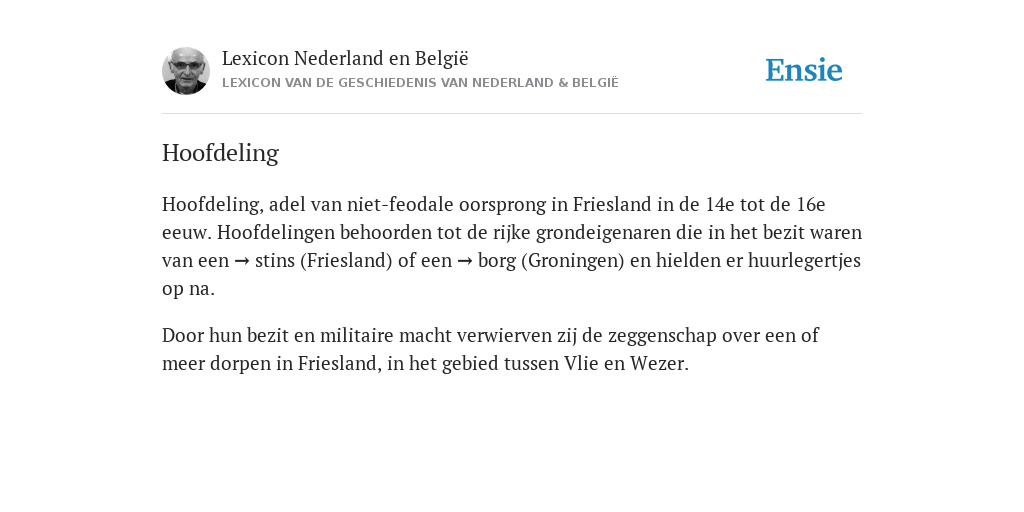1024x512 pixels.
Task: Click the arrow icon before borg
Action: pyautogui.click(x=465, y=261)
